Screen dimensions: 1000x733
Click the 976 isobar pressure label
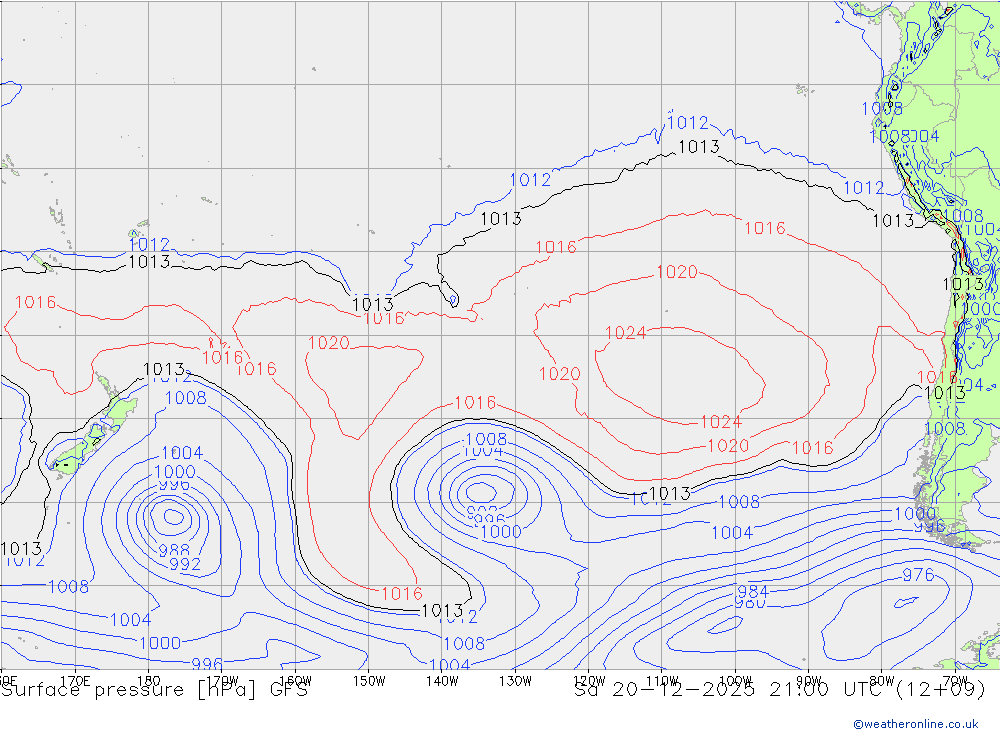pos(918,575)
